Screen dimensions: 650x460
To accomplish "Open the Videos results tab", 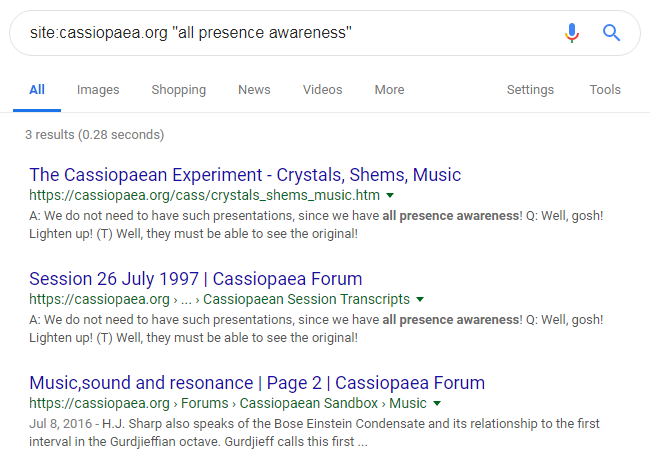I will tap(322, 90).
